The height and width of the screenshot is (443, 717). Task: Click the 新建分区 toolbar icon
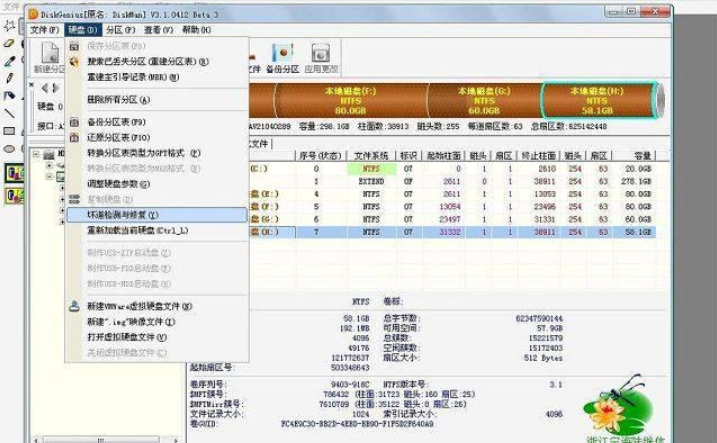coord(48,60)
